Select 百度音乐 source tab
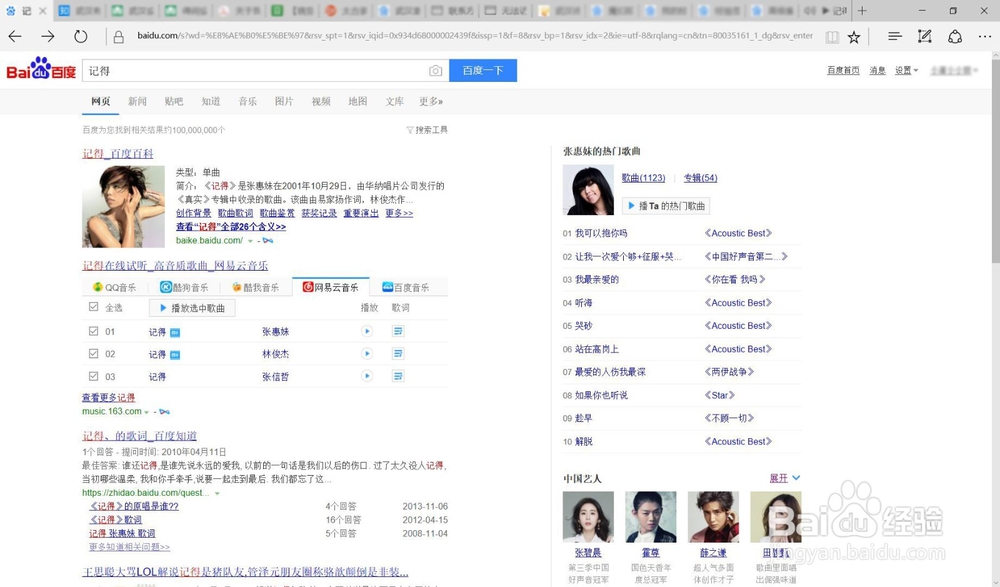The image size is (1000, 587). [x=406, y=287]
